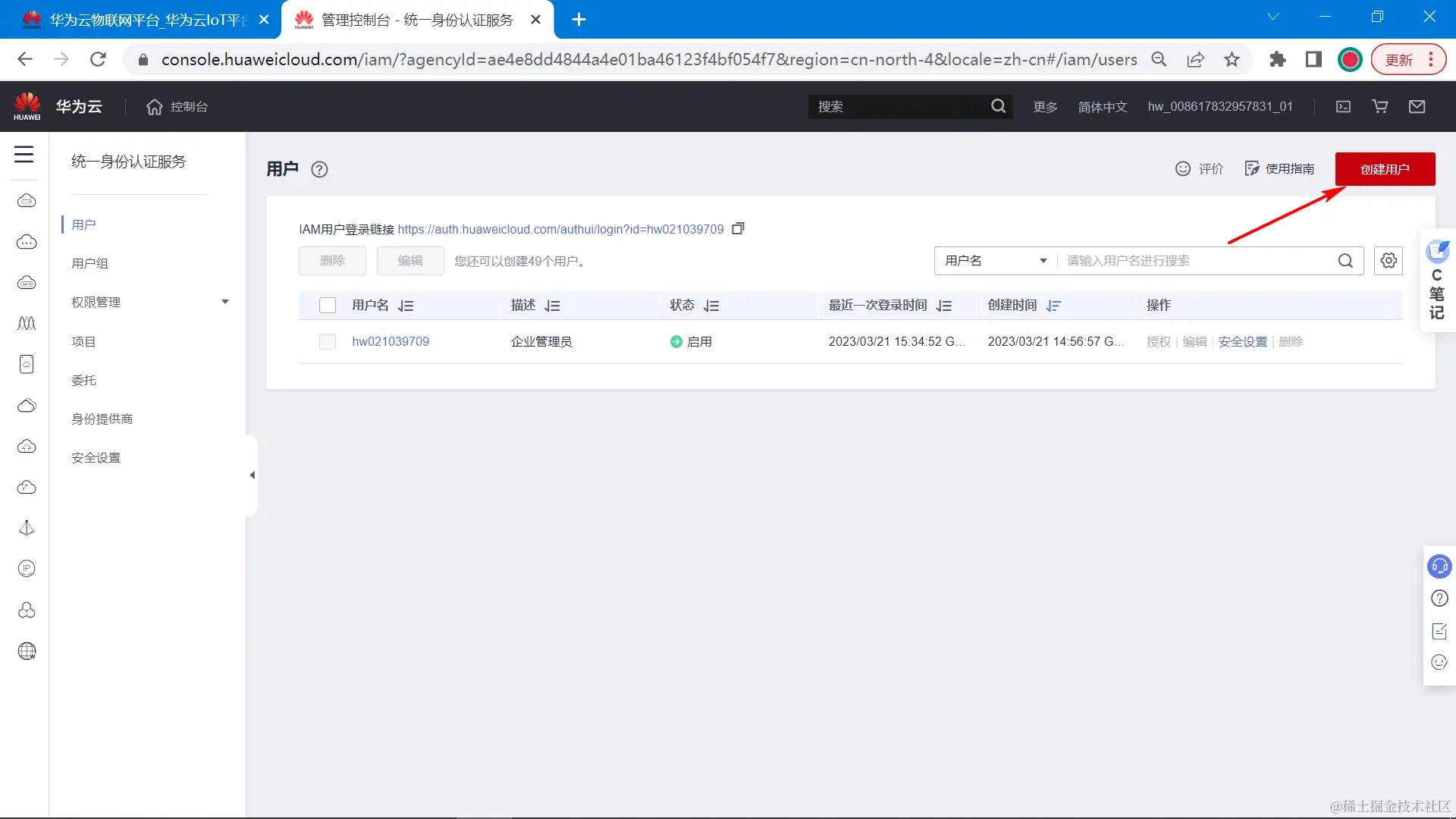The image size is (1456, 819).
Task: Open the messages envelope icon in header
Action: click(x=1417, y=107)
